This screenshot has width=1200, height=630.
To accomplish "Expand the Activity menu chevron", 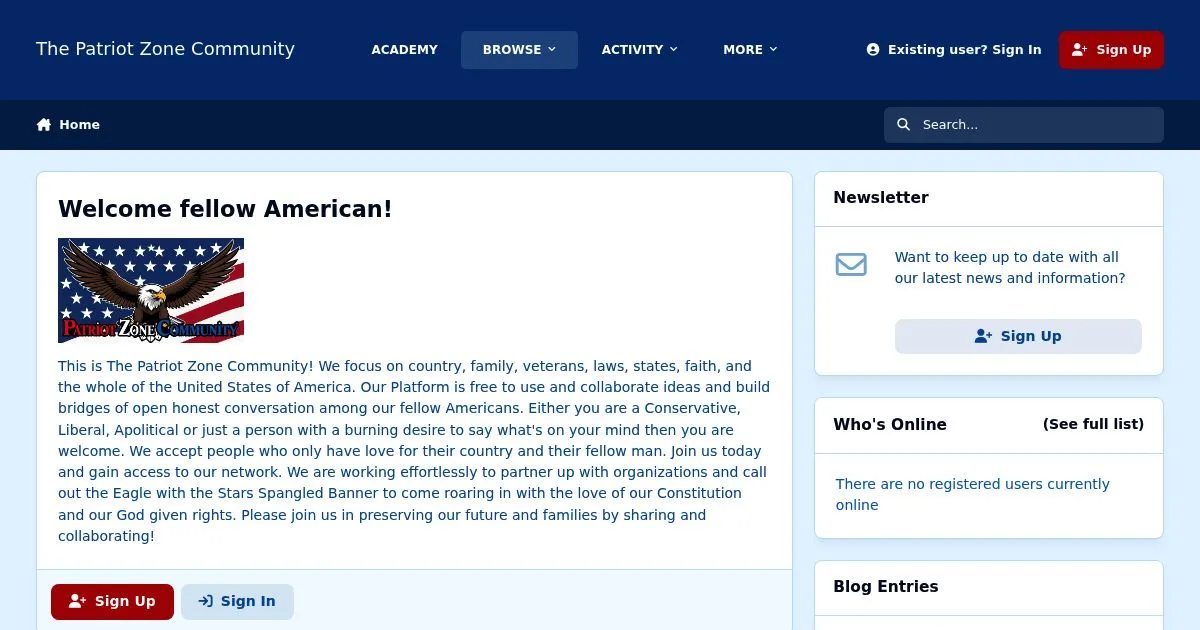I will (x=673, y=50).
